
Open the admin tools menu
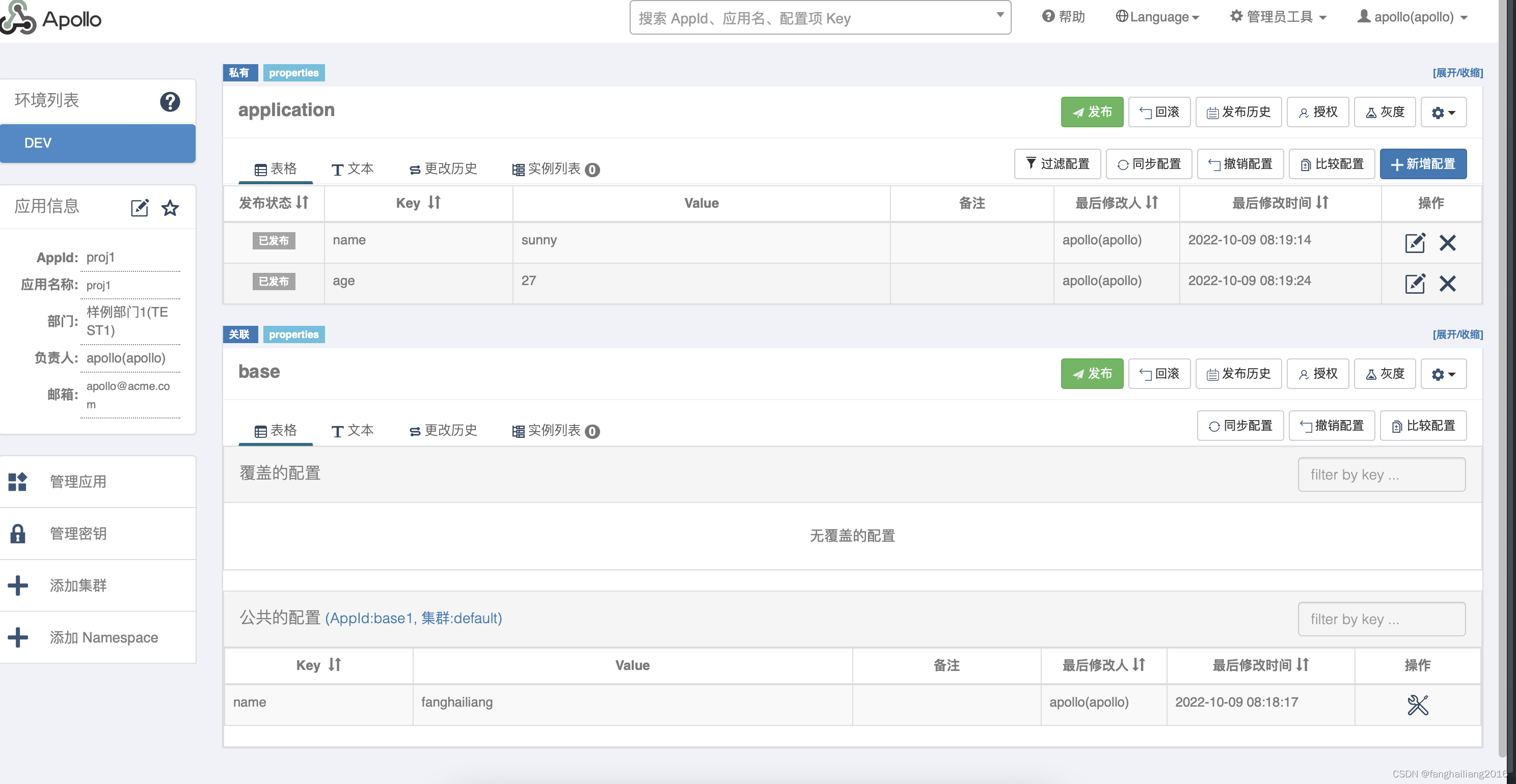pos(1278,16)
